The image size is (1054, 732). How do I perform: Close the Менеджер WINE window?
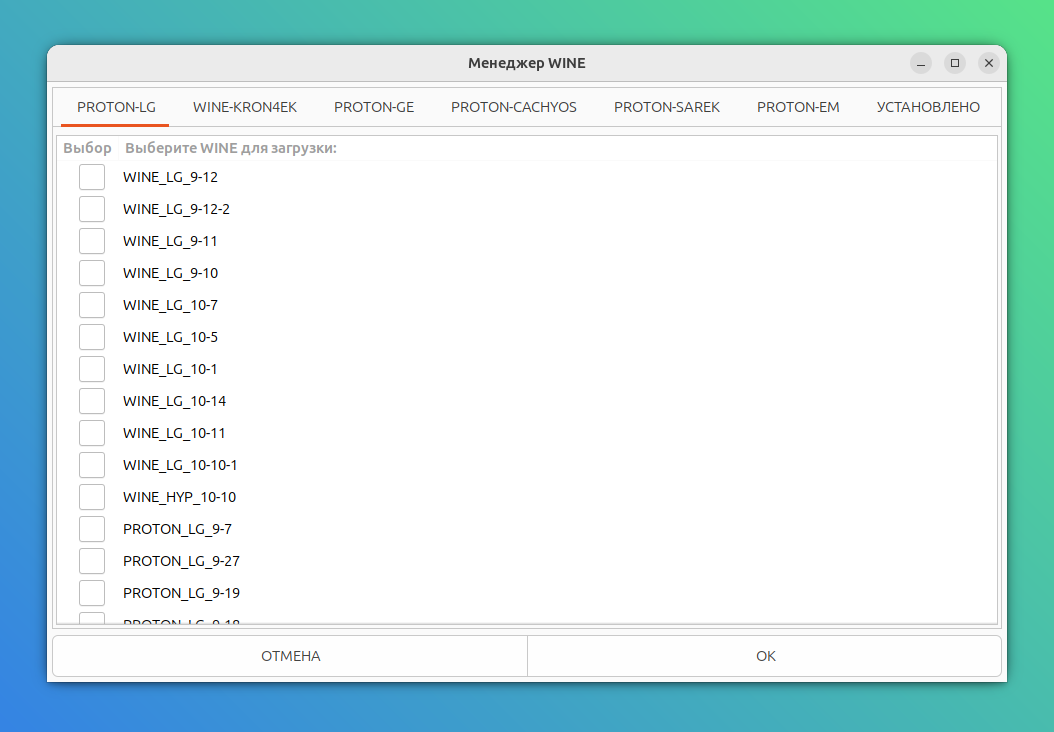(x=989, y=63)
